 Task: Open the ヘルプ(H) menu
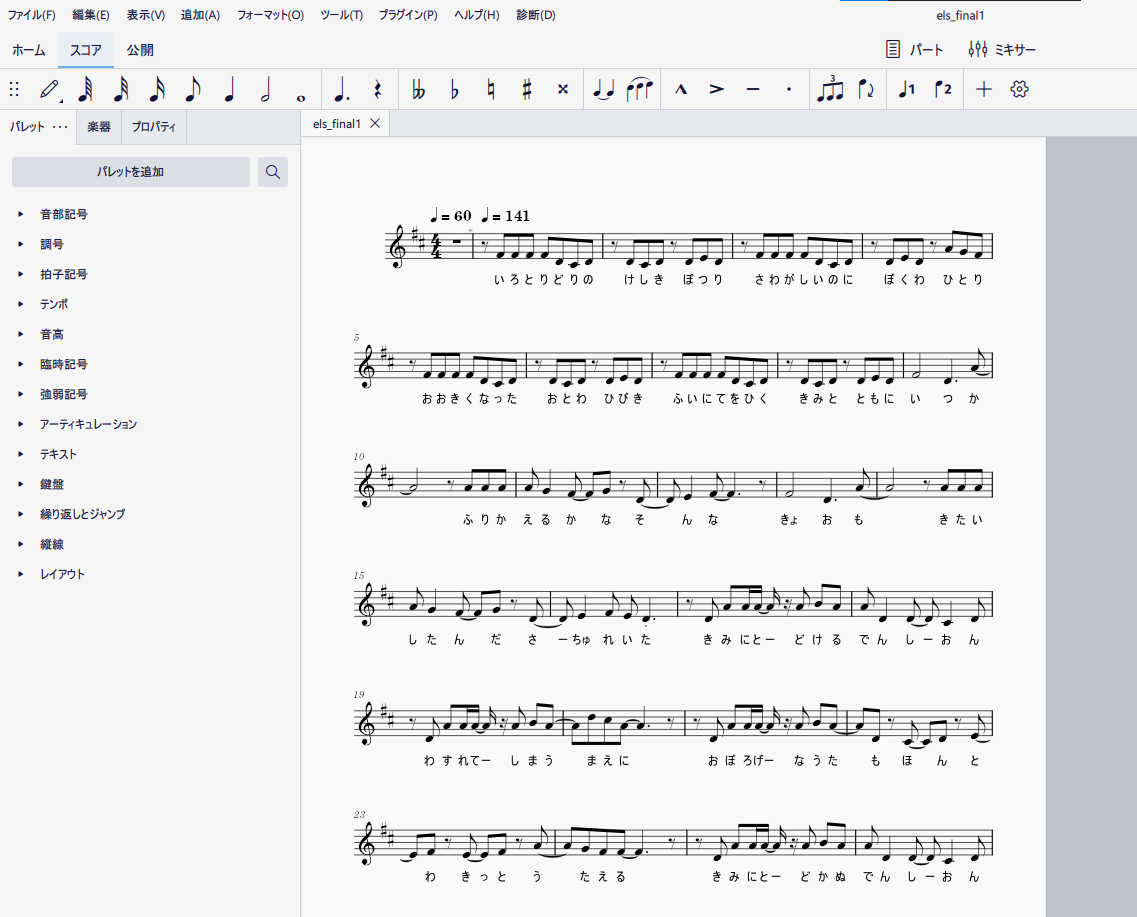476,14
